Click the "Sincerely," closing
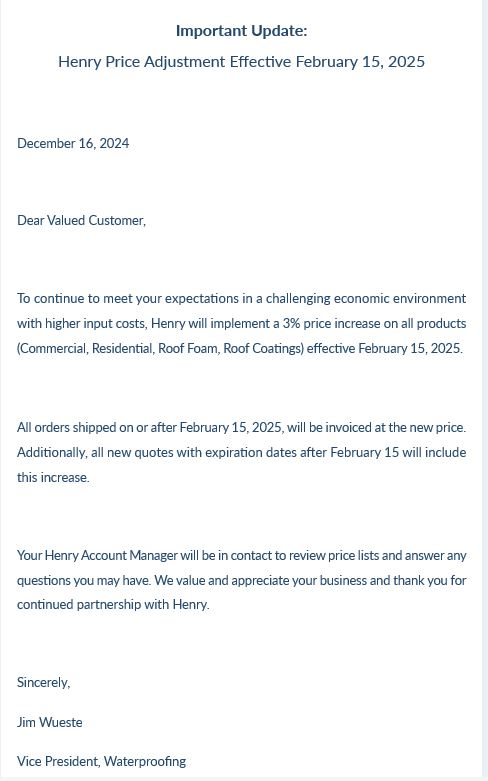The image size is (488, 781). click(44, 682)
